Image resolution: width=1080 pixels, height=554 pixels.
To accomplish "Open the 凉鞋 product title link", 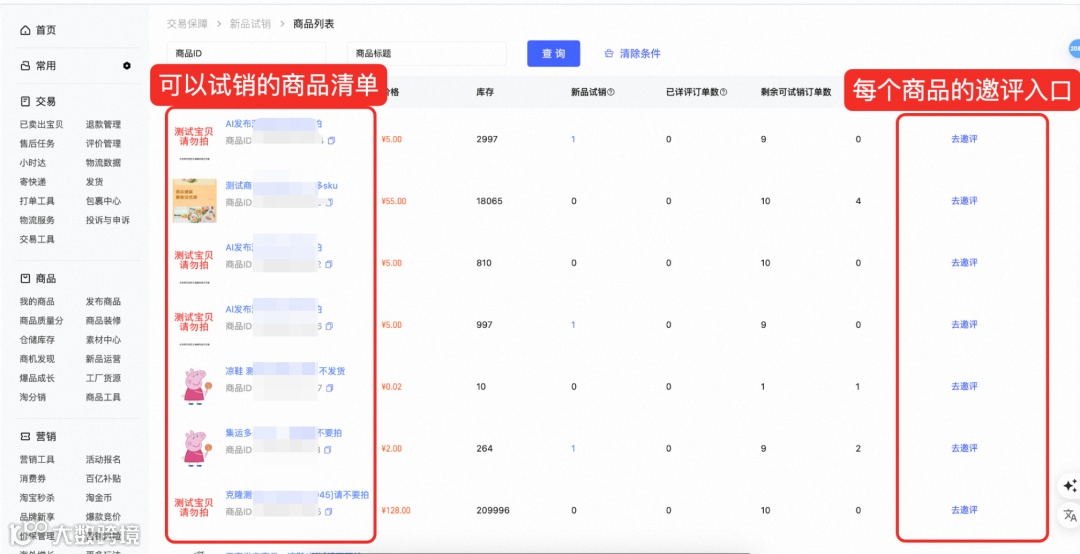I will coord(284,371).
